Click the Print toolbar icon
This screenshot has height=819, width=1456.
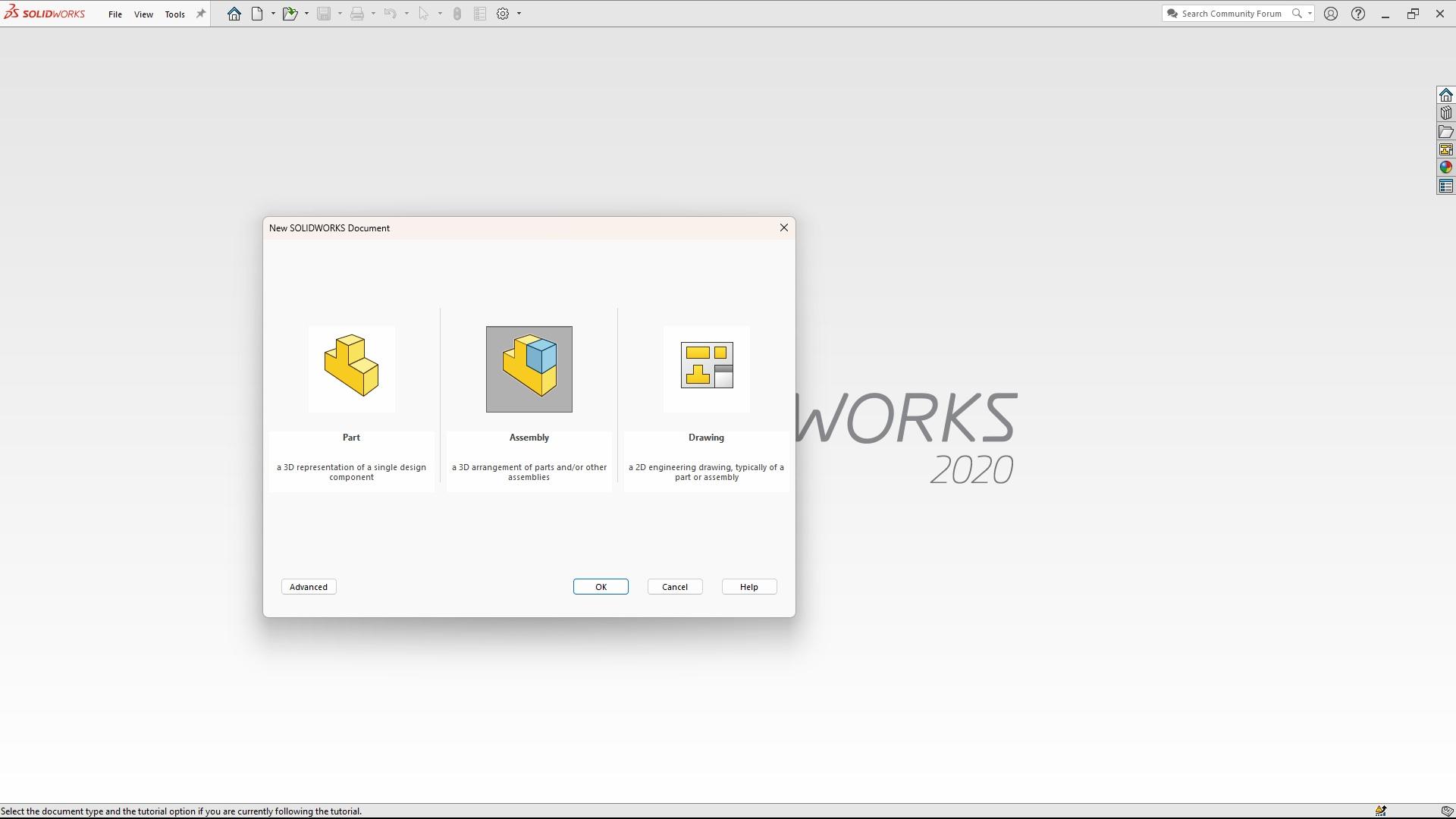(x=357, y=14)
